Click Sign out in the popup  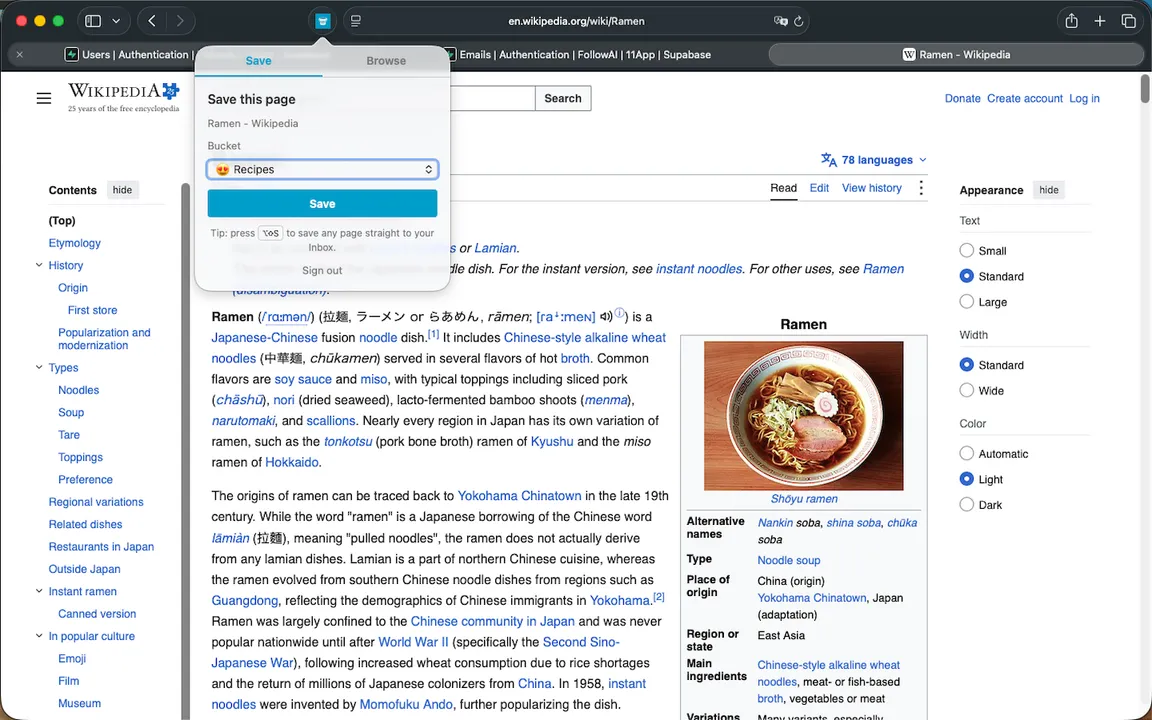[x=322, y=270]
